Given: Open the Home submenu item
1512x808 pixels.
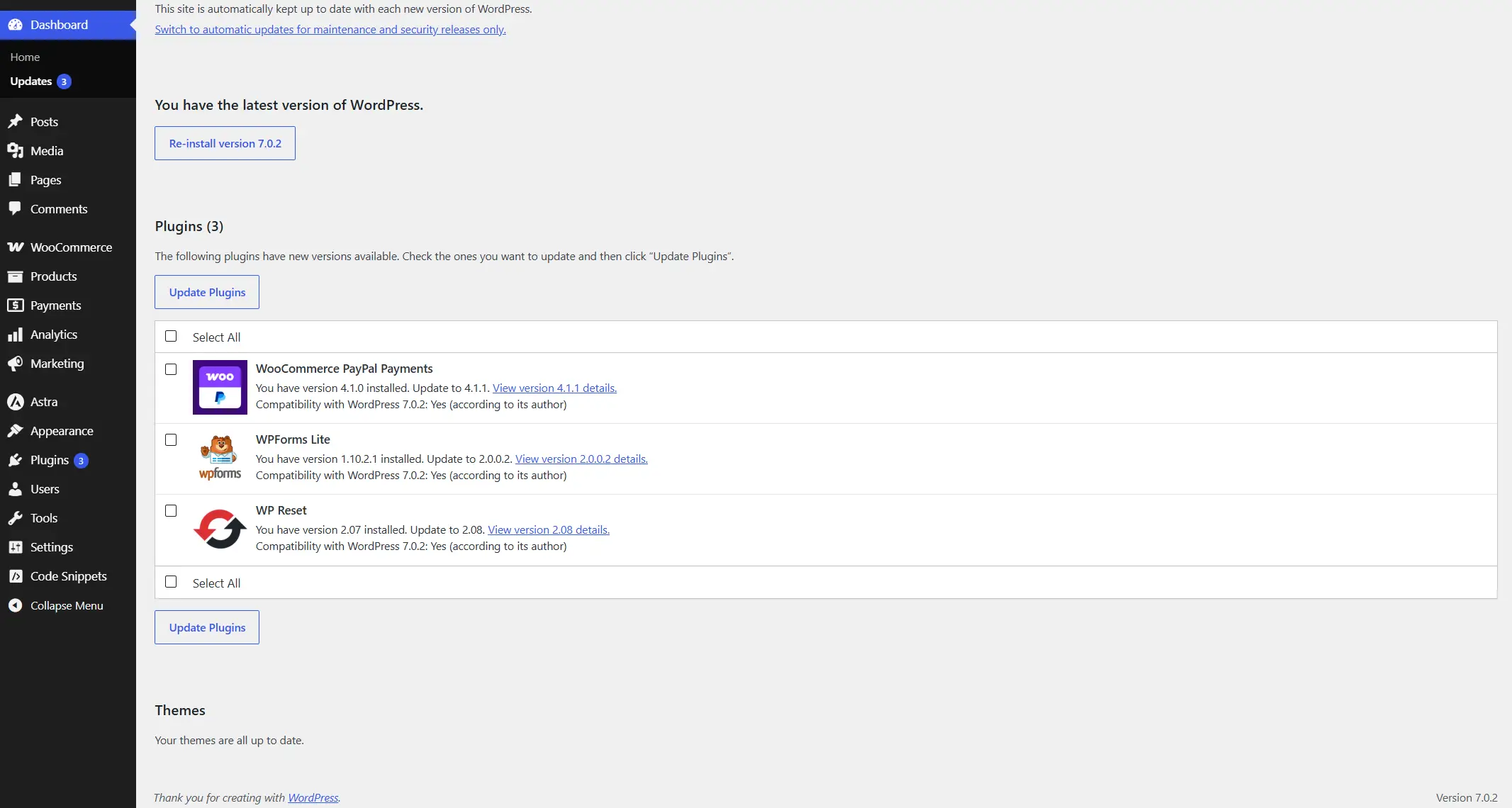Looking at the screenshot, I should 25,57.
